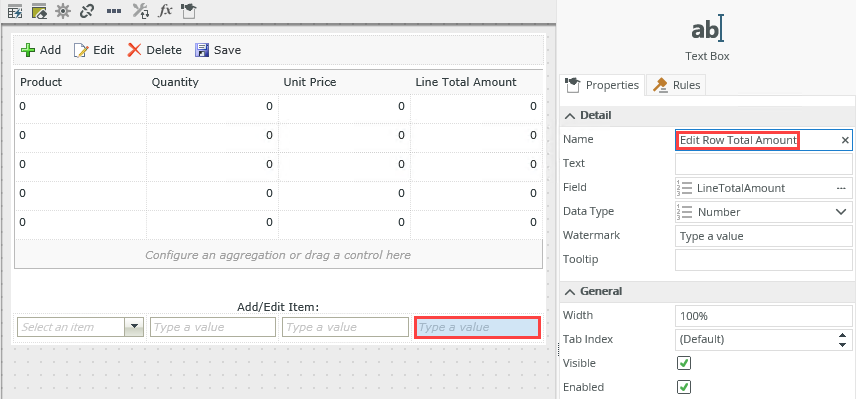Click the Watermark input field
The height and width of the screenshot is (399, 856).
pyautogui.click(x=763, y=236)
